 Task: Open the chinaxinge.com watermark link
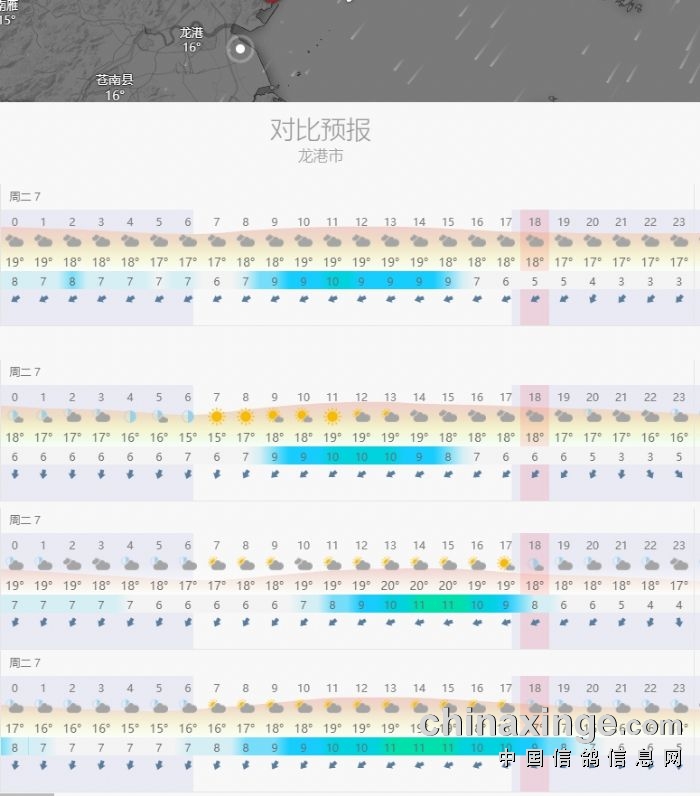552,725
